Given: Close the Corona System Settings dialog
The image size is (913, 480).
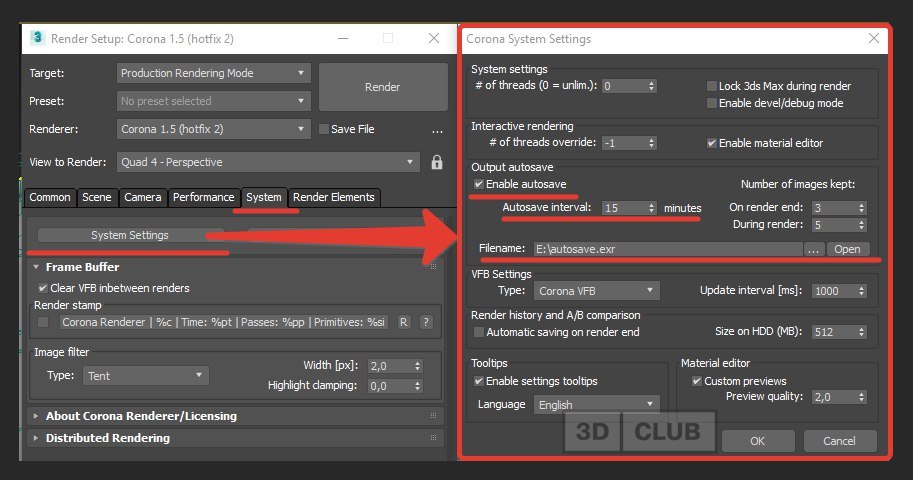Looking at the screenshot, I should point(873,38).
